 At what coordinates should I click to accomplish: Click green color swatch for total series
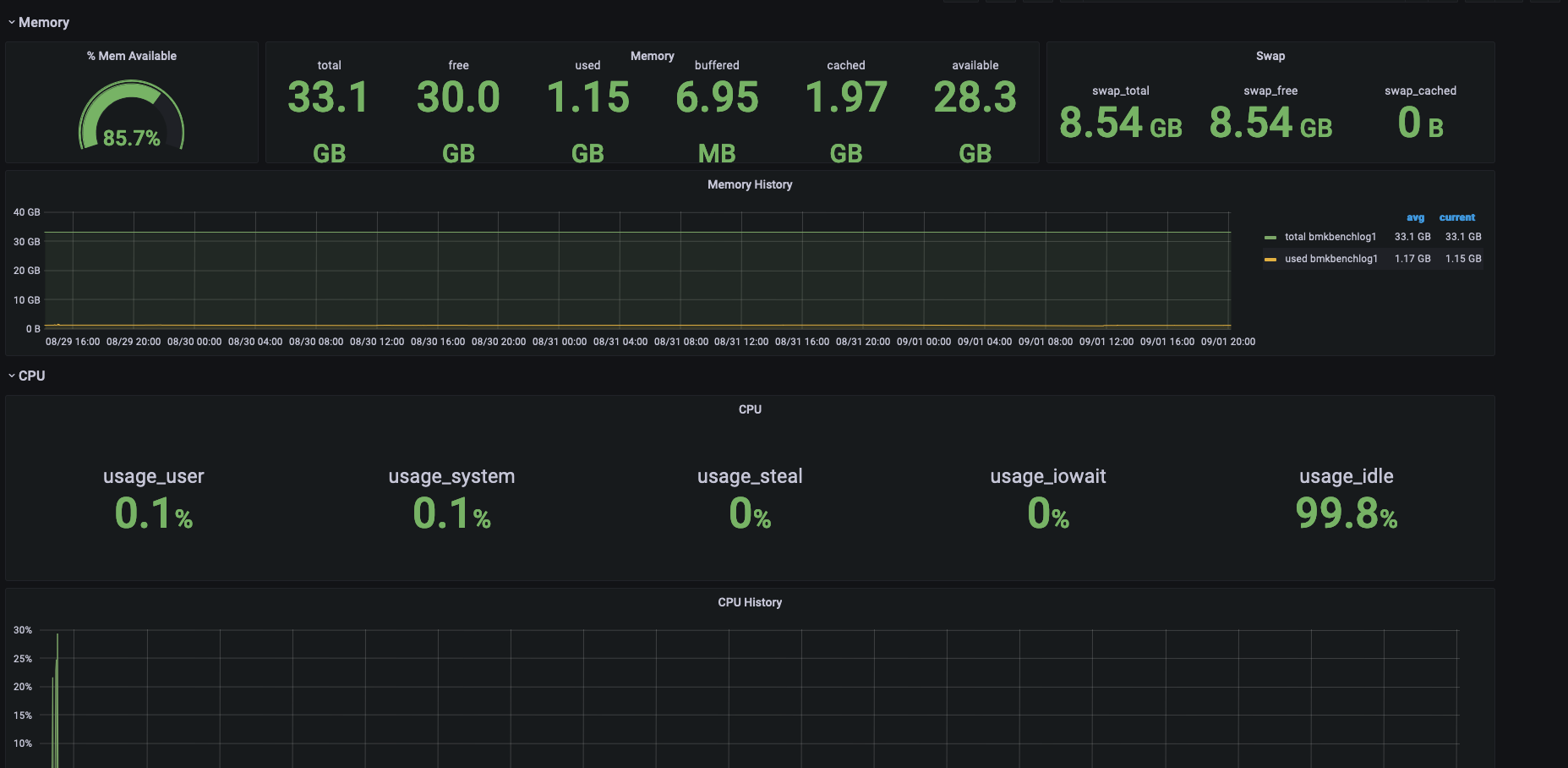1270,238
